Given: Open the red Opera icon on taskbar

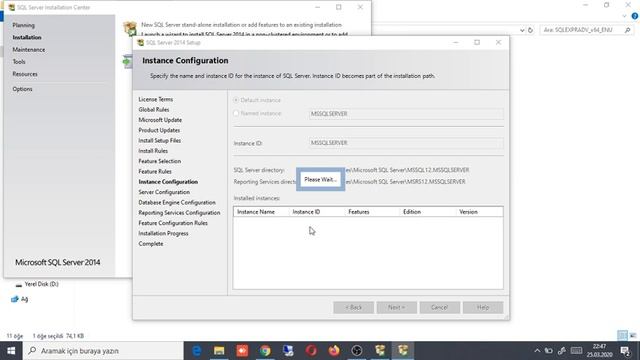Looking at the screenshot, I should tap(311, 351).
